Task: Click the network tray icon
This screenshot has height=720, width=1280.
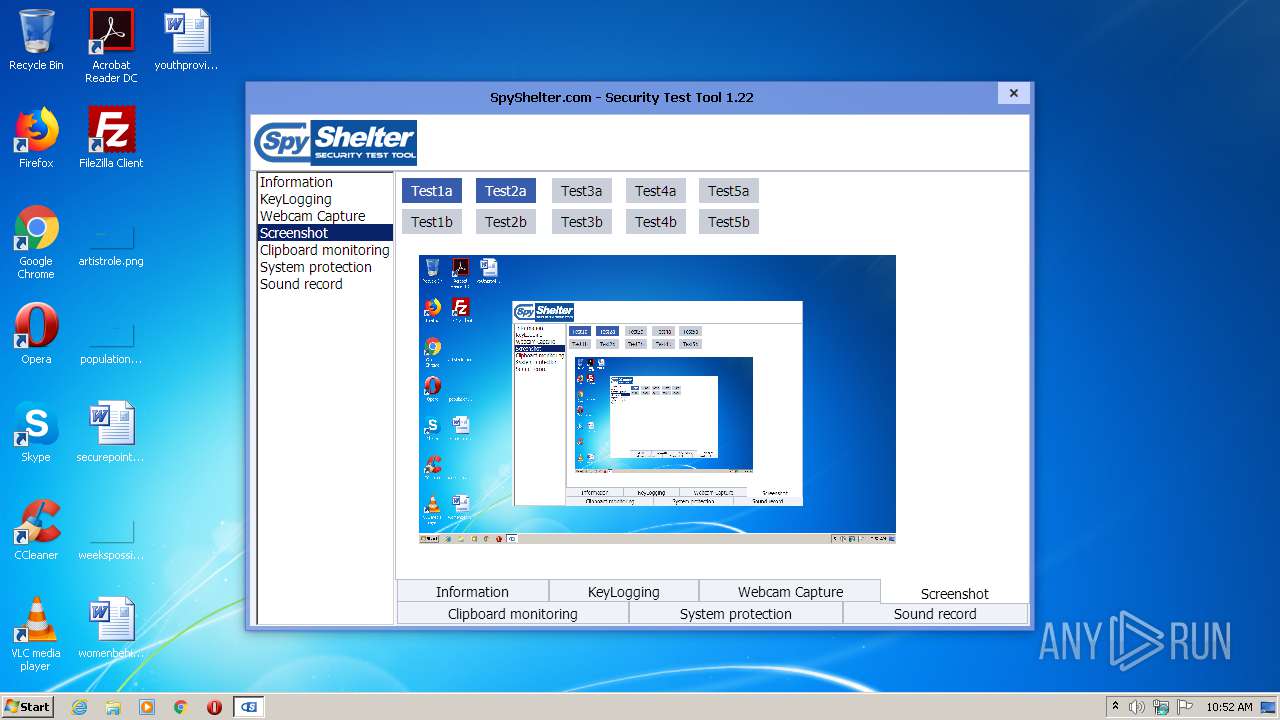Action: 1161,707
